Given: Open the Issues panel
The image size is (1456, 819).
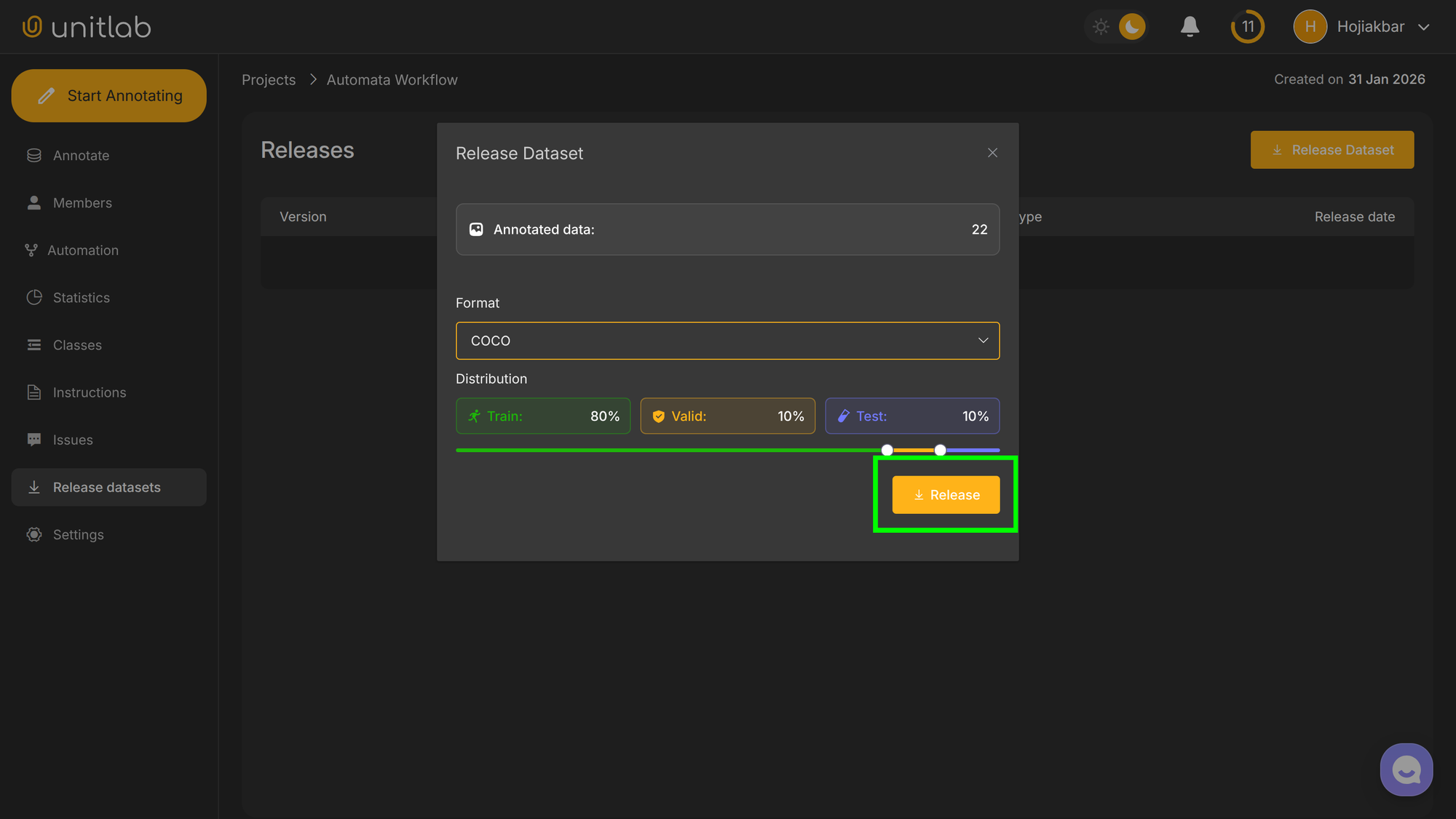Looking at the screenshot, I should [73, 439].
